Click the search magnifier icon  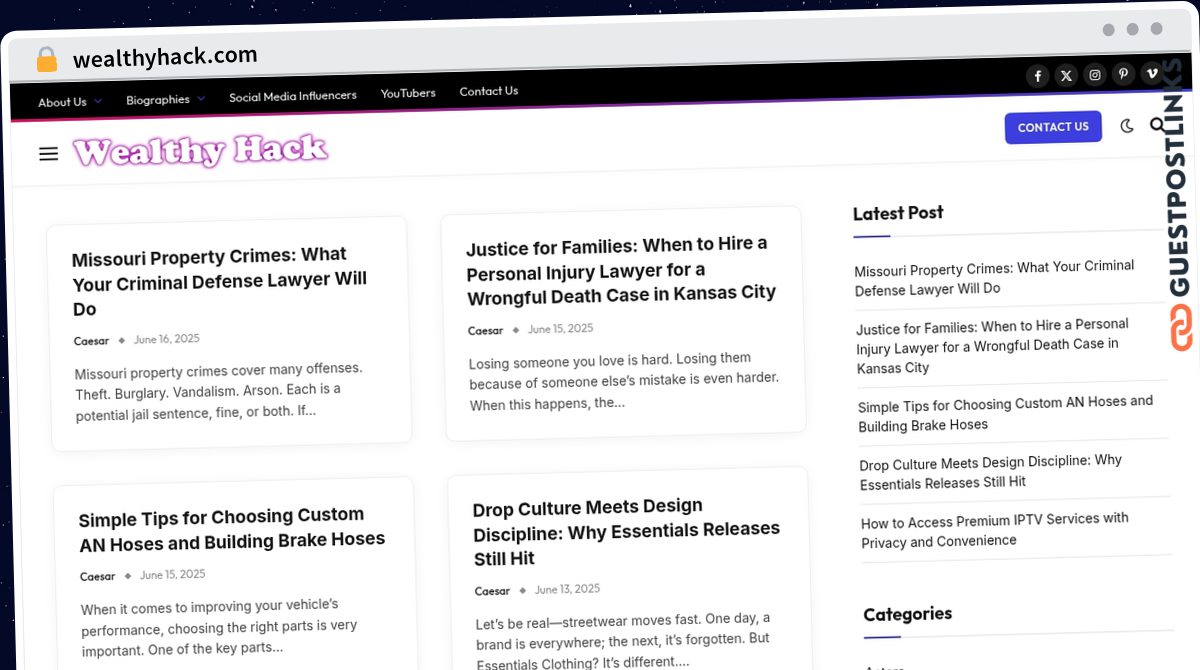[x=1158, y=125]
